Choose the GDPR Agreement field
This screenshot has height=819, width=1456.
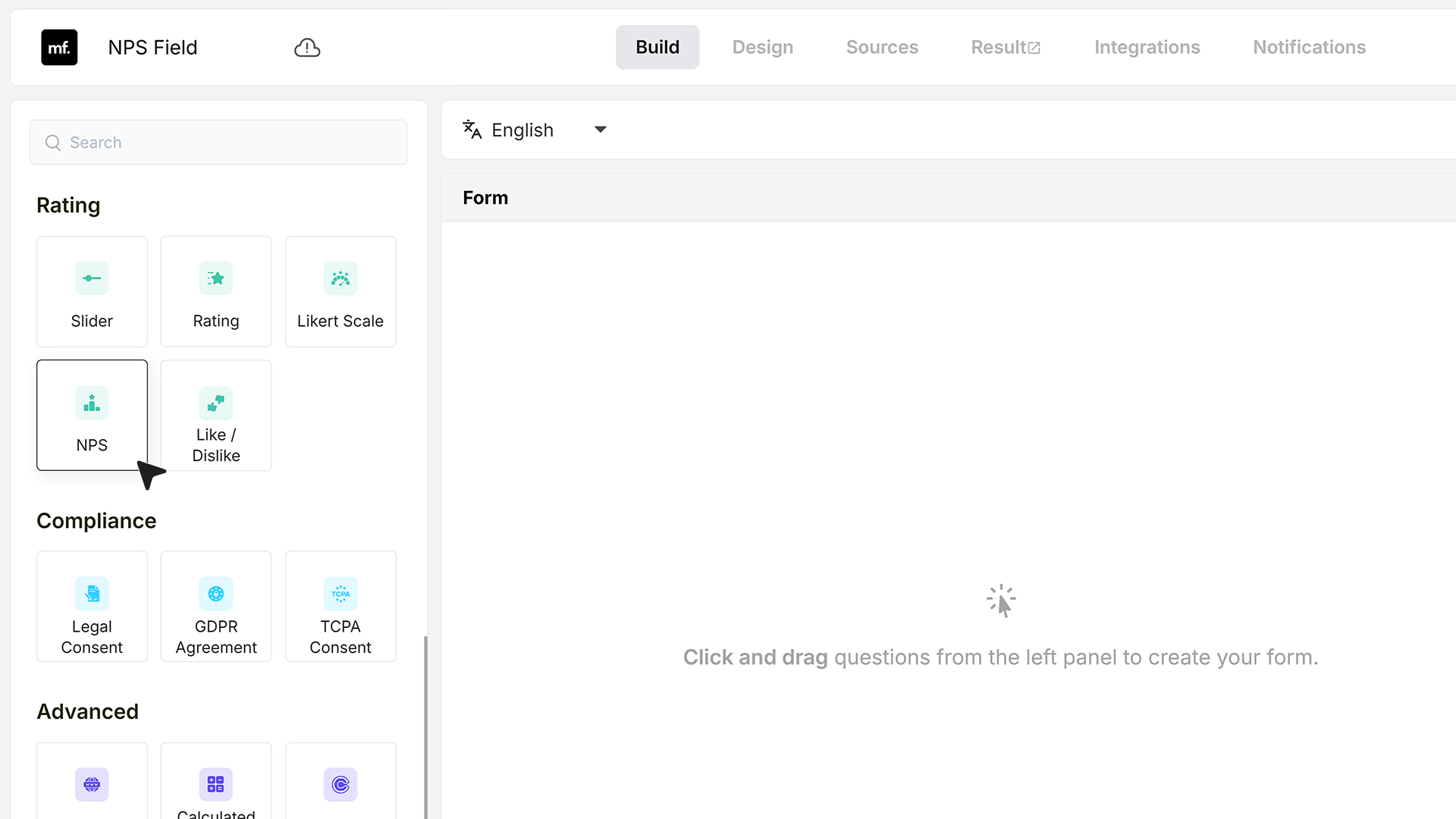[x=216, y=607]
